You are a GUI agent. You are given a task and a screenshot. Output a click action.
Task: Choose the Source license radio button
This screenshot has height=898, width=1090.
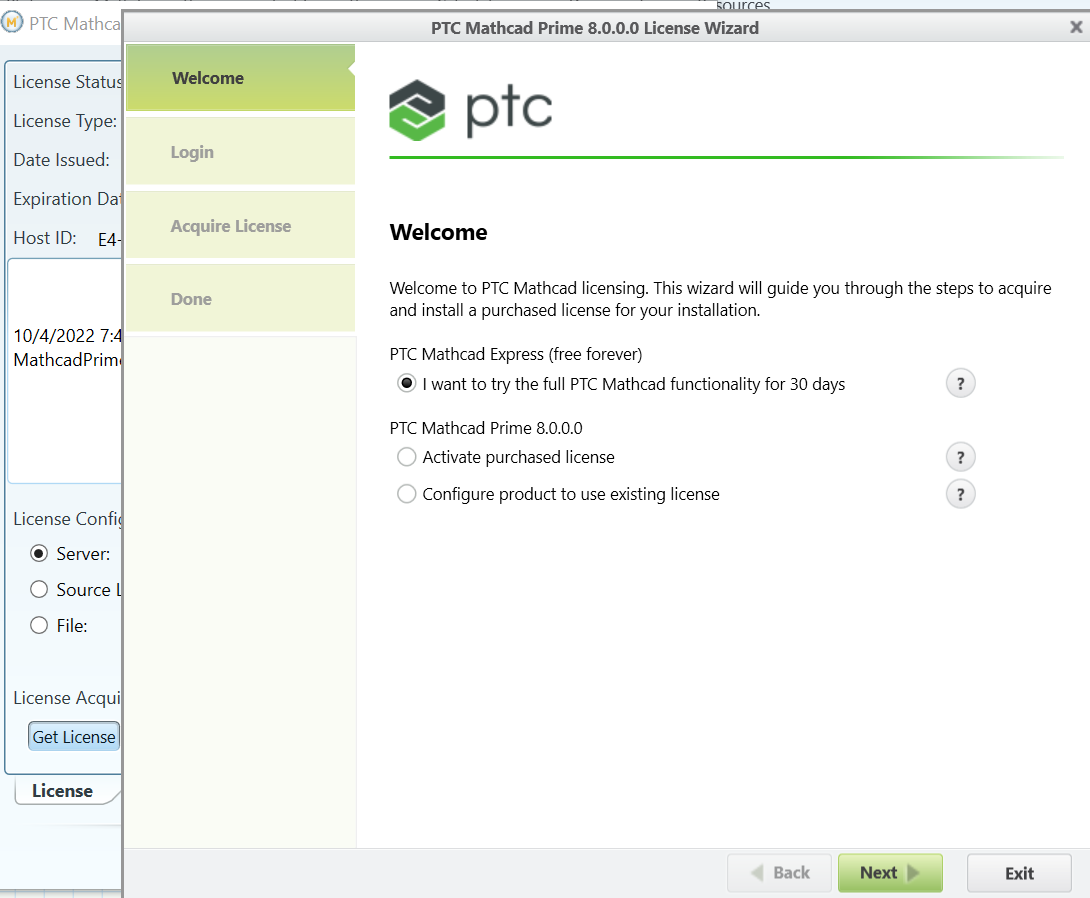tap(37, 589)
